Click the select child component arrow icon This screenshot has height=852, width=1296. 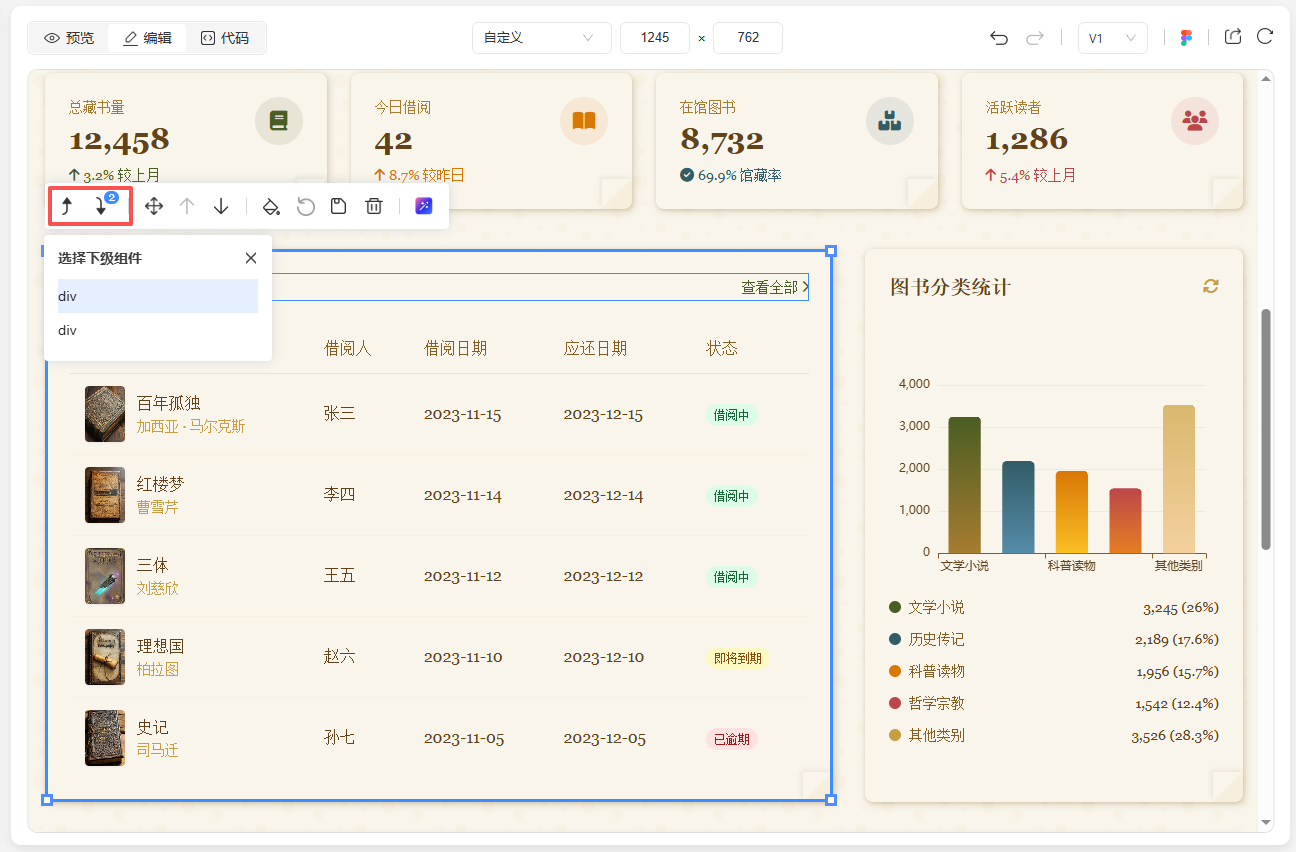click(x=101, y=206)
